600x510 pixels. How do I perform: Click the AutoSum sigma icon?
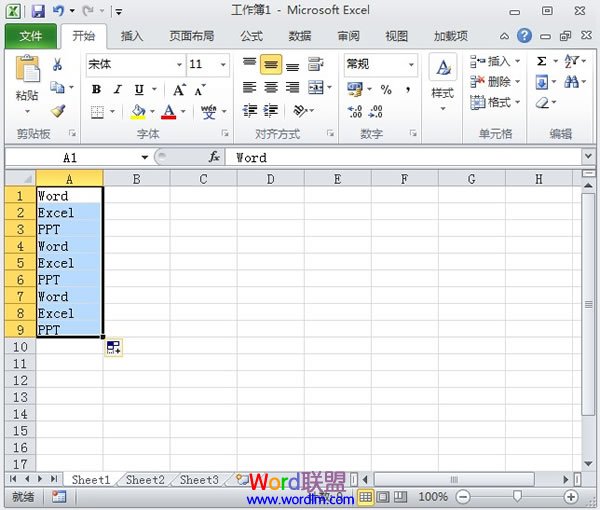542,62
